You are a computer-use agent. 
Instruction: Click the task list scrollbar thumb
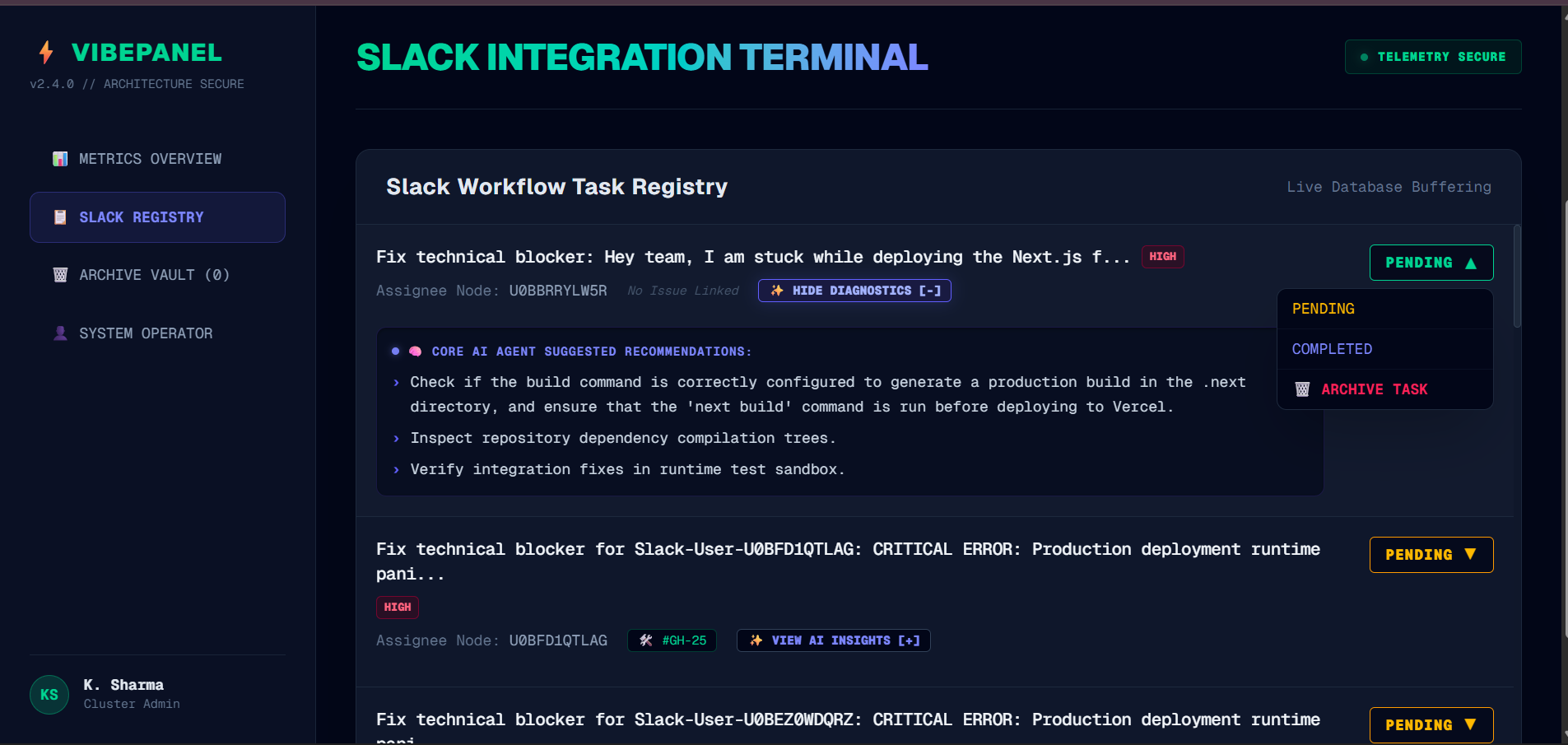(1517, 277)
